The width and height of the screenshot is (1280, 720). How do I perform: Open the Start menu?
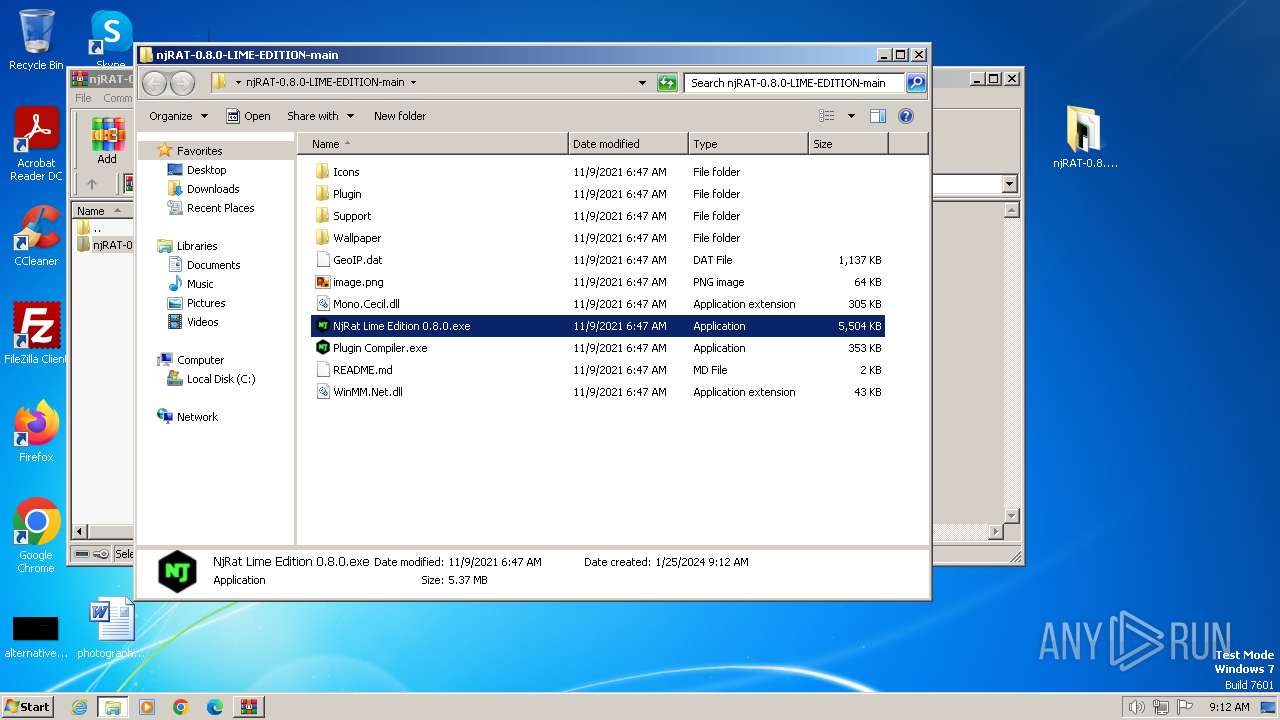[28, 706]
